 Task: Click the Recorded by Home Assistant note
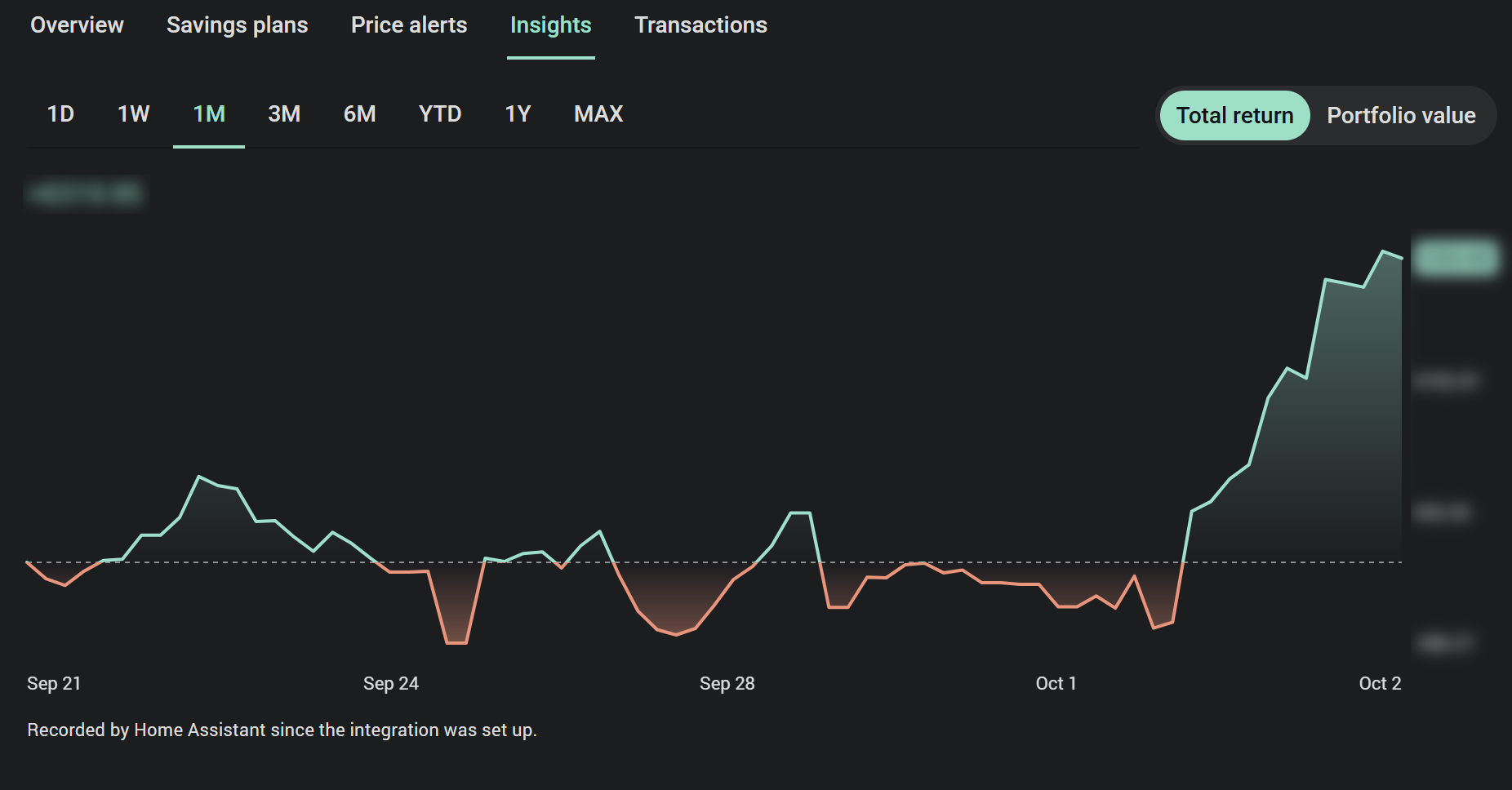click(x=282, y=730)
